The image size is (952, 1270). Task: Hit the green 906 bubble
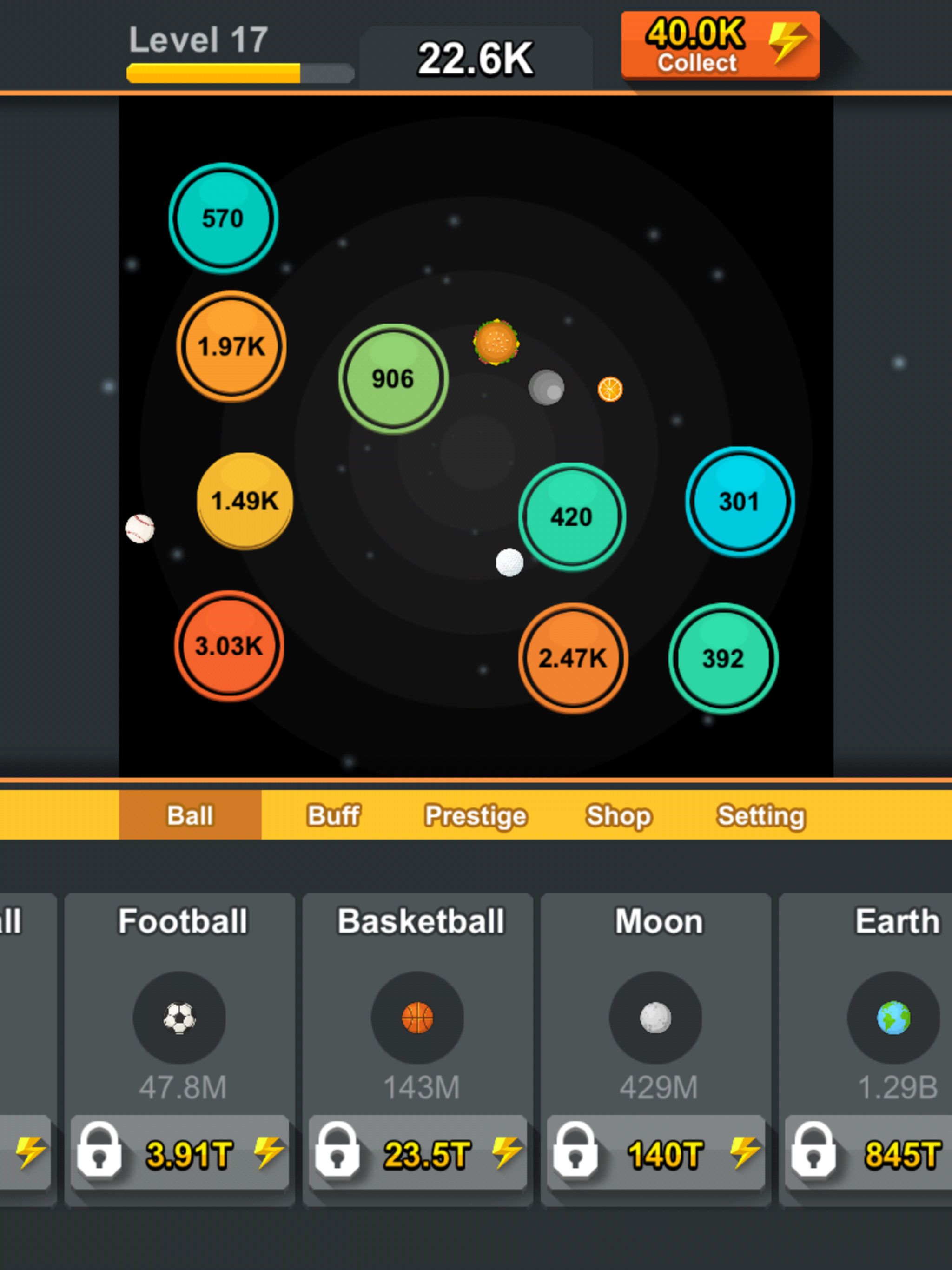pos(393,379)
